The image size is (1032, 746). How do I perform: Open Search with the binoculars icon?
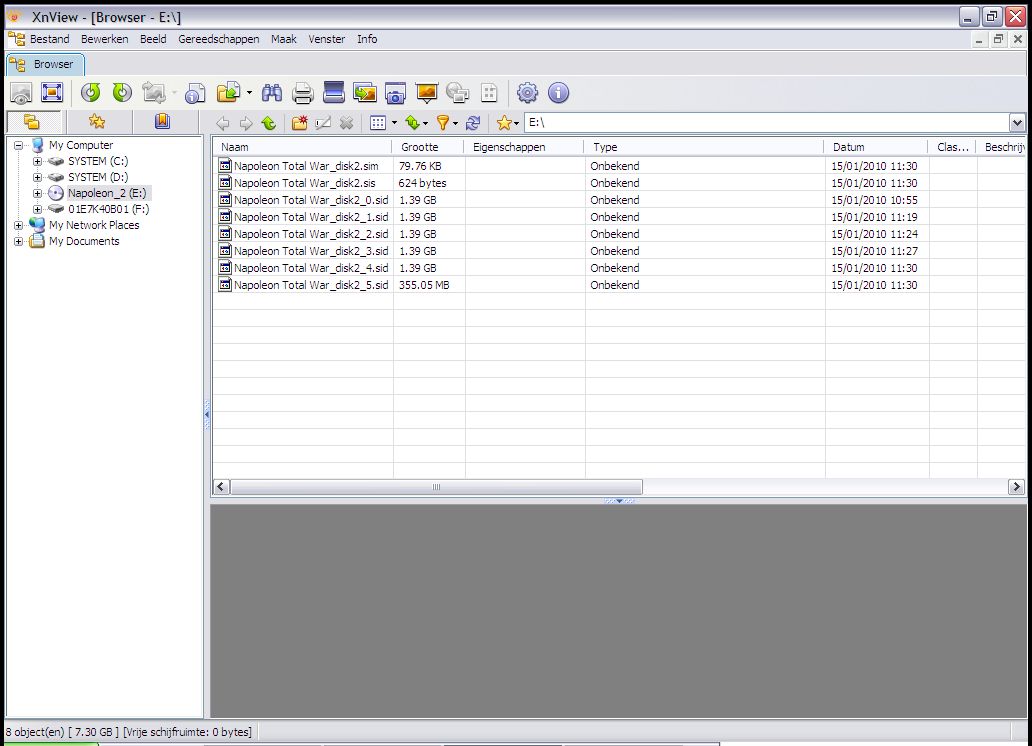coord(272,93)
